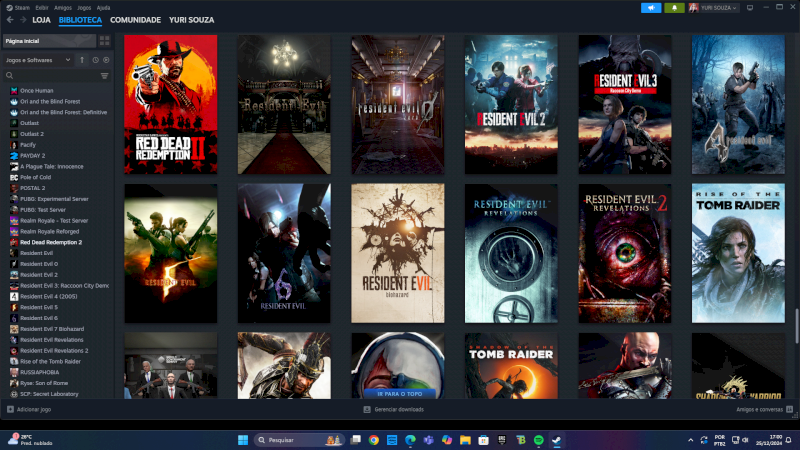This screenshot has height=450, width=800.
Task: Click Adicionar jogo button
Action: coord(30,409)
